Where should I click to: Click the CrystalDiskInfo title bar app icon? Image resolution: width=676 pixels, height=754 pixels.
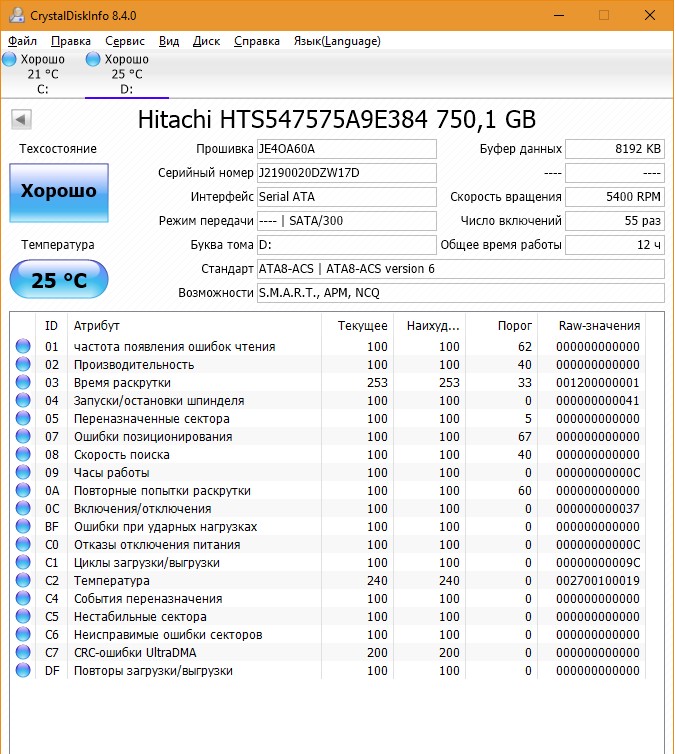pos(13,15)
